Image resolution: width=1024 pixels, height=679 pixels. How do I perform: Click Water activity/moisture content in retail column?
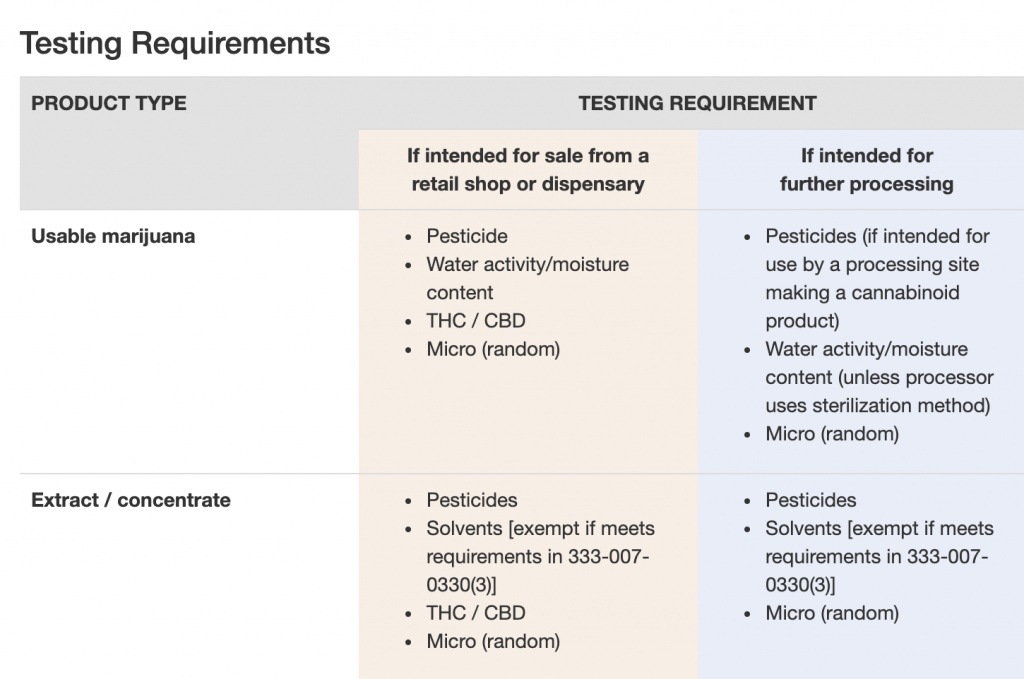point(527,279)
